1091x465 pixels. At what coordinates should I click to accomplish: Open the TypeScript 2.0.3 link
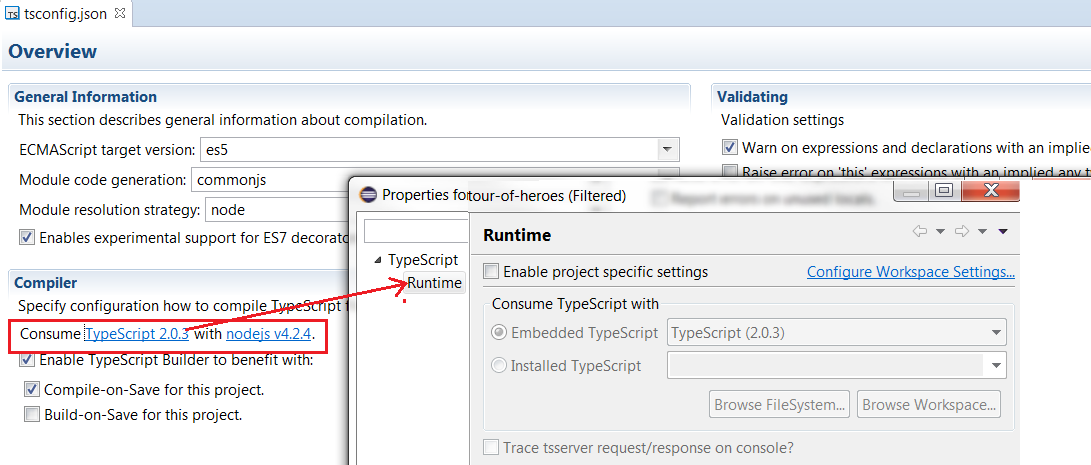coord(136,334)
